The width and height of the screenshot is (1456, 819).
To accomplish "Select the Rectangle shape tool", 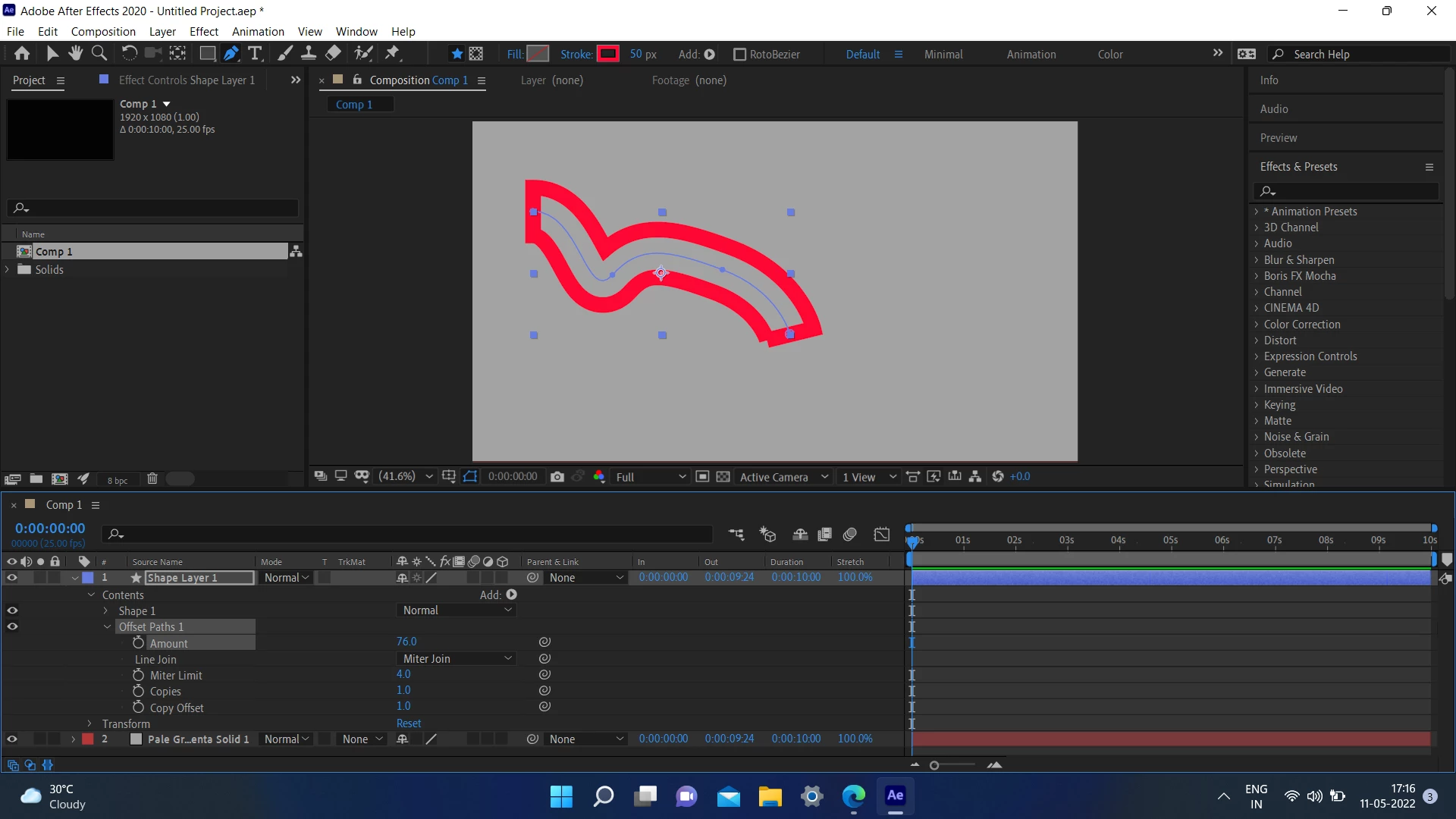I will coord(206,53).
